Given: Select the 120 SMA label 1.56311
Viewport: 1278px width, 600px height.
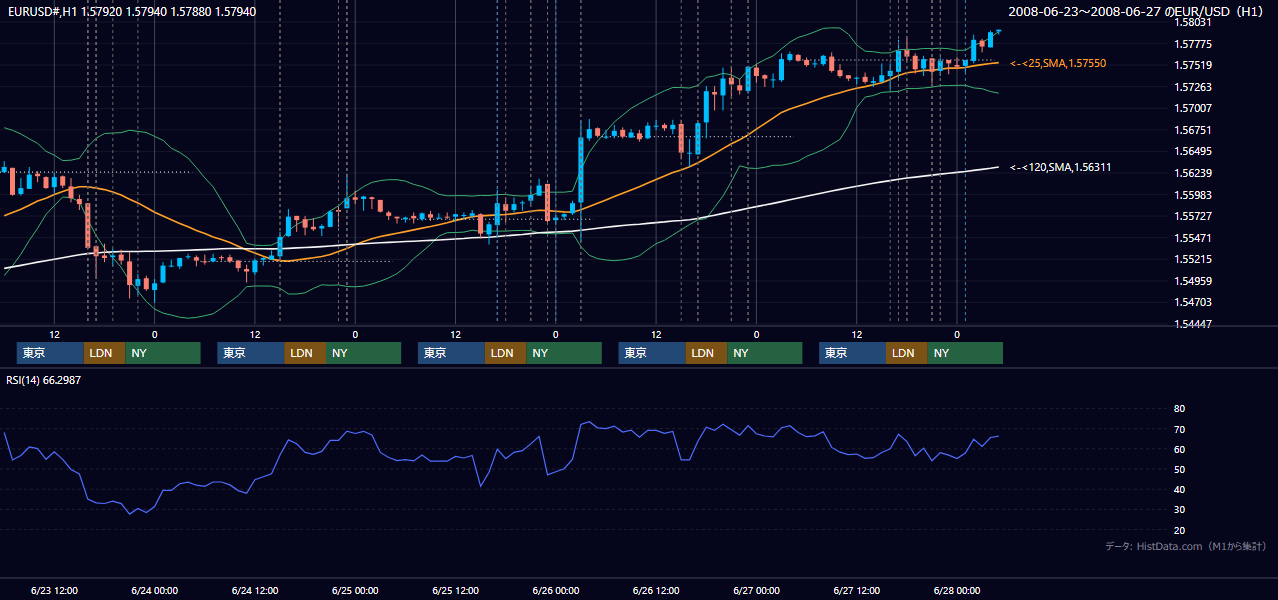Looking at the screenshot, I should pyautogui.click(x=1061, y=167).
